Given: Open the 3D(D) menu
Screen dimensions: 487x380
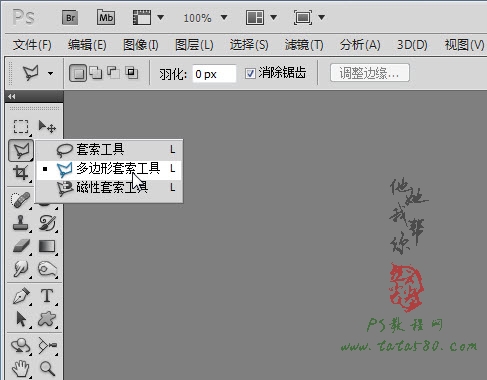Looking at the screenshot, I should point(412,44).
